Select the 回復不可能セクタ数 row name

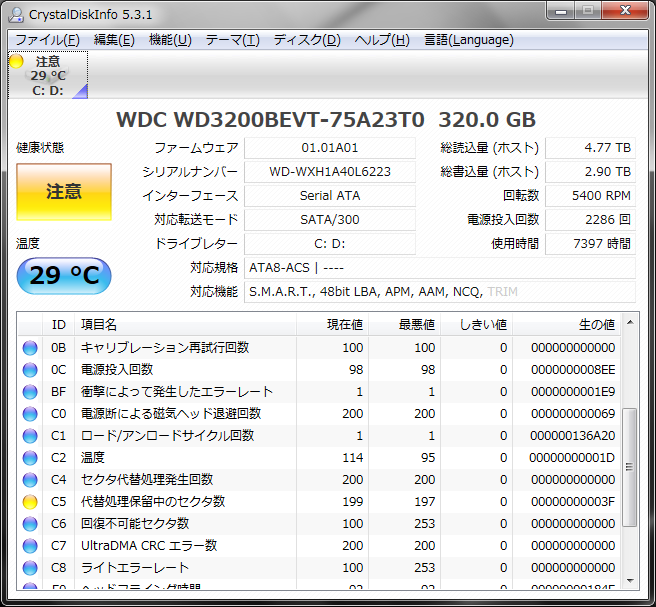tap(135, 524)
